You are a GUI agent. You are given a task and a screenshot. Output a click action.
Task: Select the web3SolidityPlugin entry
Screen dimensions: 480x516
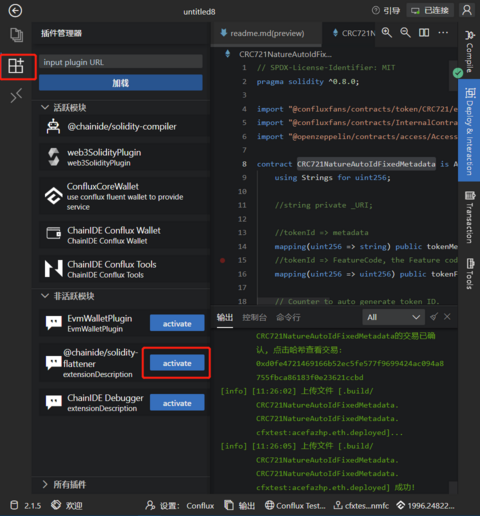pyautogui.click(x=124, y=157)
